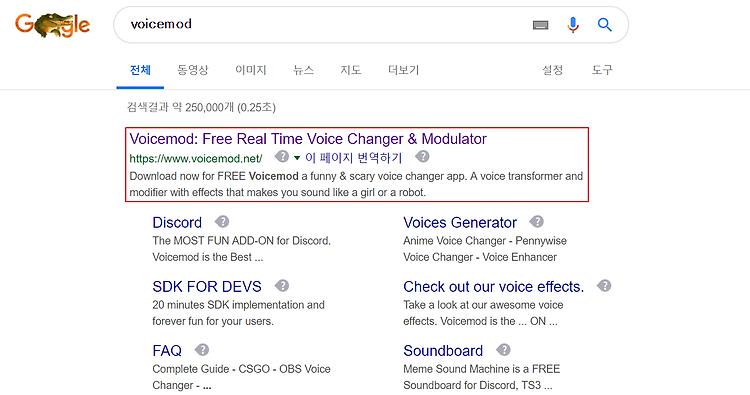Image resolution: width=750 pixels, height=395 pixels.
Task: Click 이 페이지 번역하기 link
Action: click(x=353, y=158)
